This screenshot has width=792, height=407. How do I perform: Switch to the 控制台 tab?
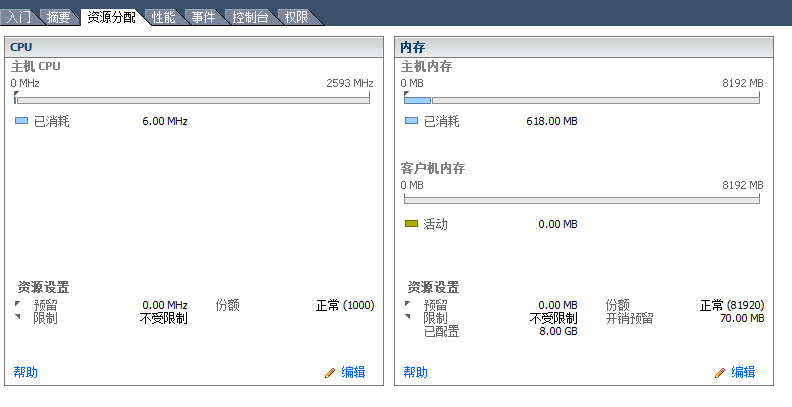click(250, 17)
